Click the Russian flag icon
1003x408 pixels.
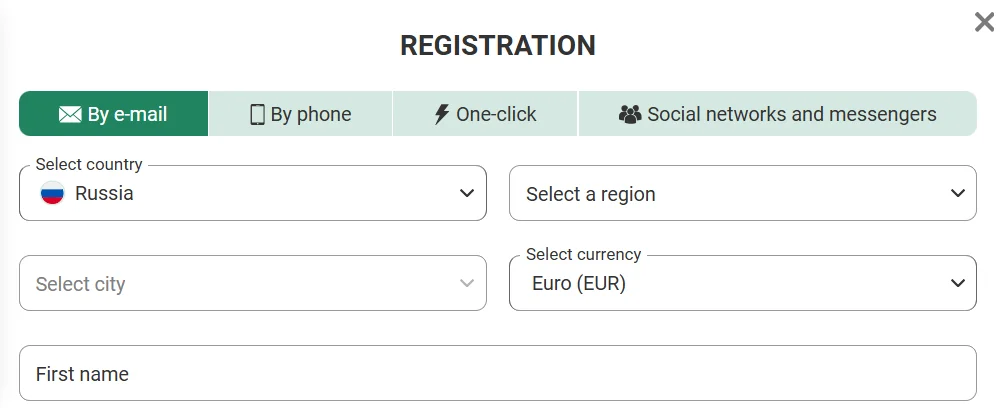[x=52, y=194]
